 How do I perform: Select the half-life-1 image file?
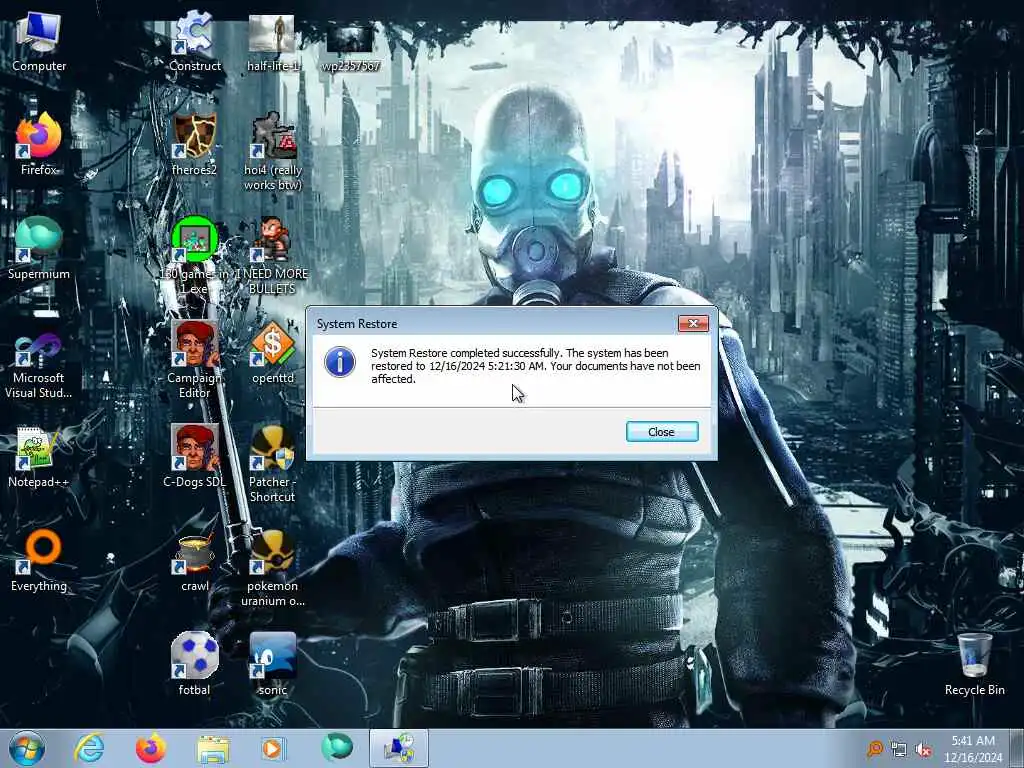[272, 42]
